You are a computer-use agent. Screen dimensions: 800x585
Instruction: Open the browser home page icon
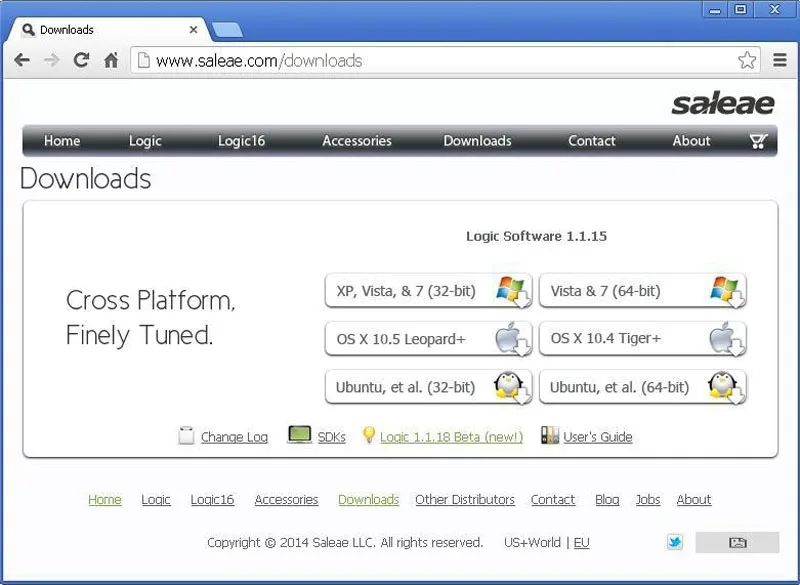pos(111,60)
